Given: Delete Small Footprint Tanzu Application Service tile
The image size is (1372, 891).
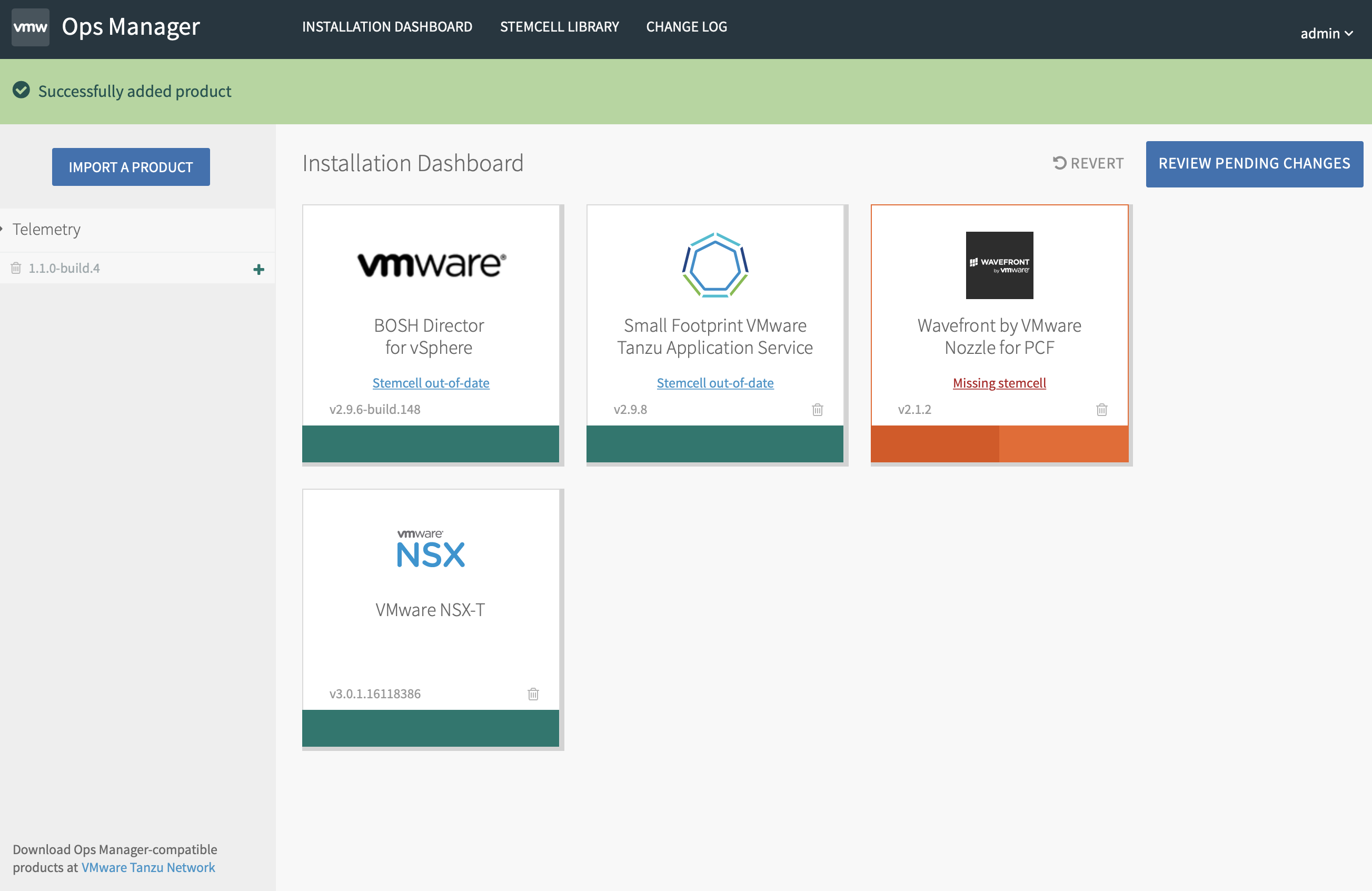Looking at the screenshot, I should 818,410.
